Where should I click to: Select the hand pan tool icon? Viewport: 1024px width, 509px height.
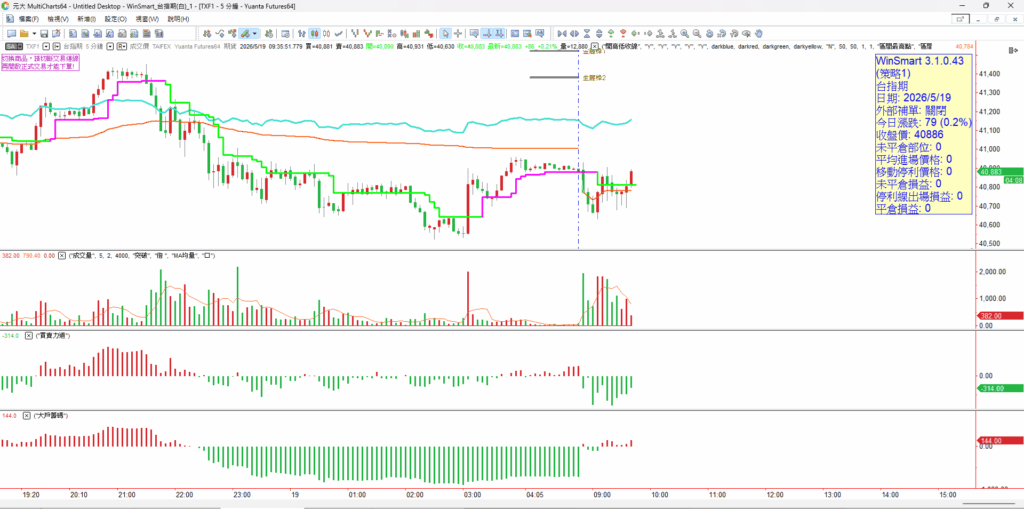coord(759,33)
